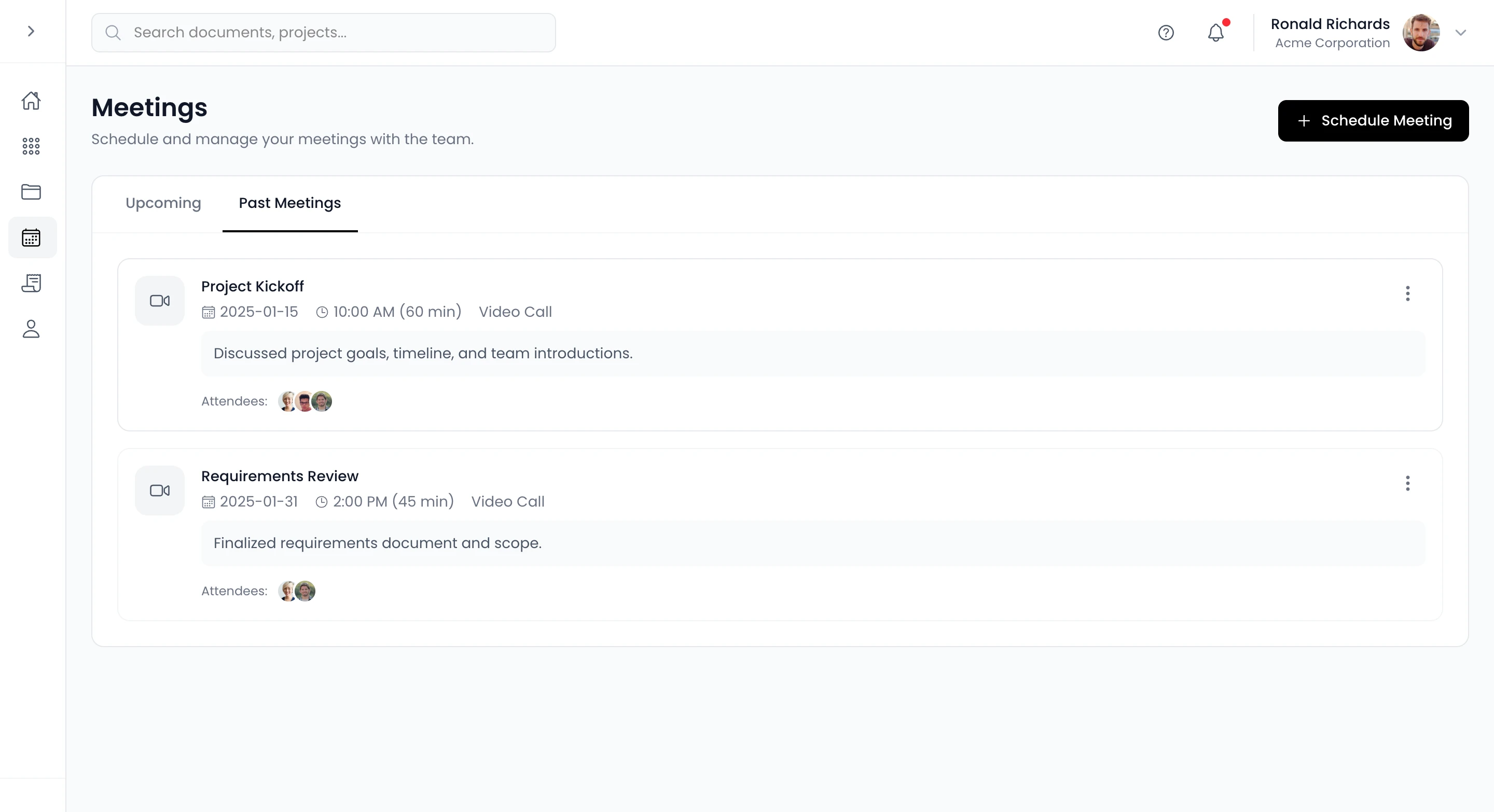The image size is (1494, 812).
Task: Click the help question mark icon
Action: pos(1166,33)
